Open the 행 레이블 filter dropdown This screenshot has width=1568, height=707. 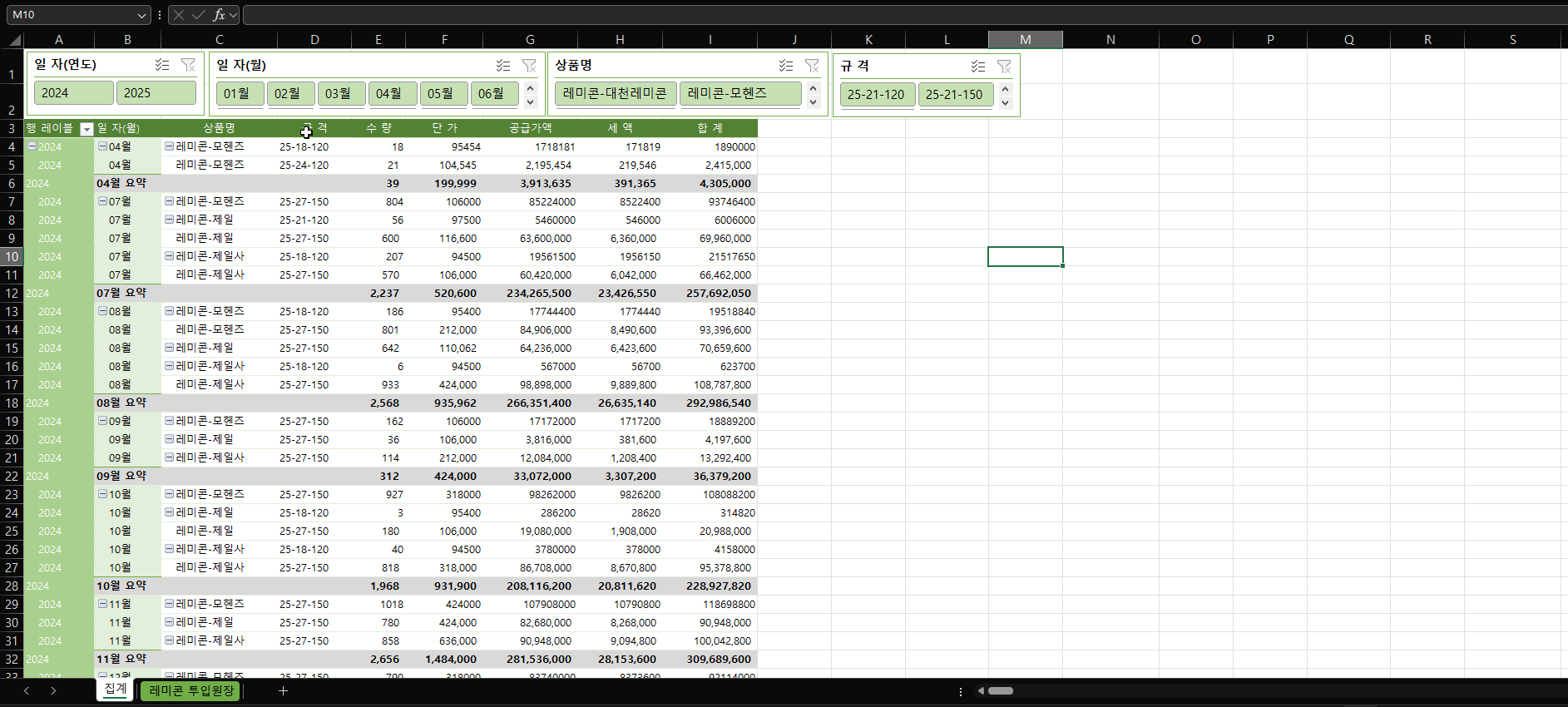pyautogui.click(x=87, y=129)
